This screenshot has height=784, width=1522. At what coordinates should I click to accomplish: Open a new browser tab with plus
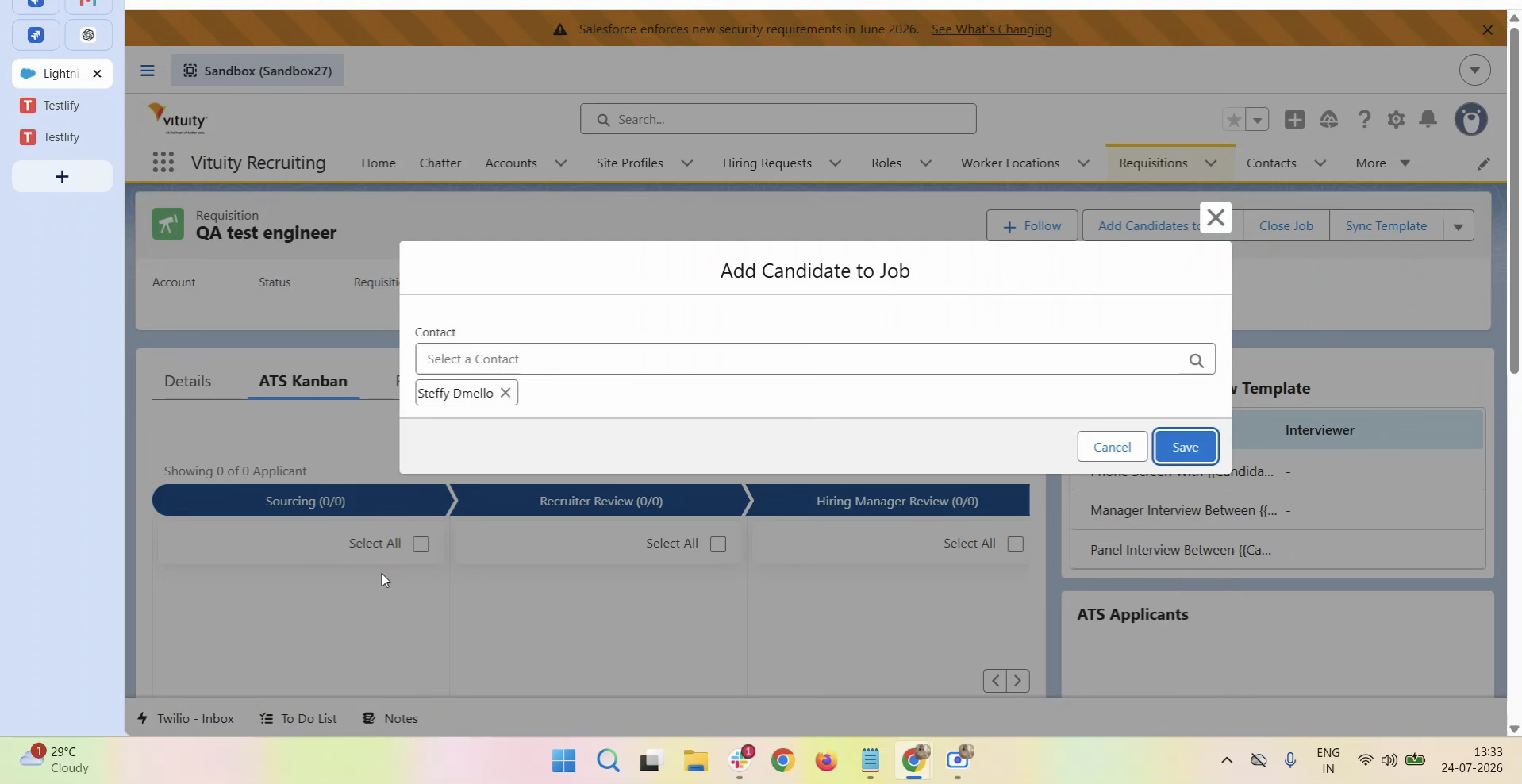pos(62,176)
